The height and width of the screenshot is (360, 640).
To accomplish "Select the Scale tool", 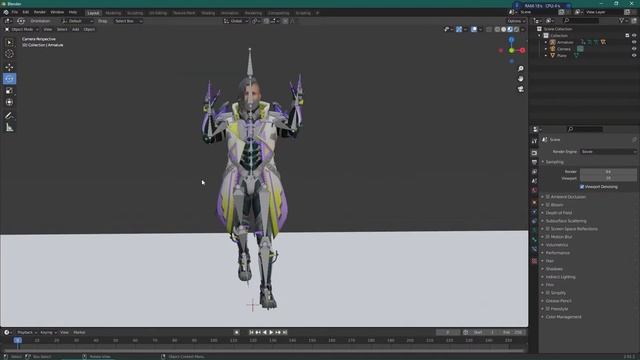I will click(x=9, y=91).
